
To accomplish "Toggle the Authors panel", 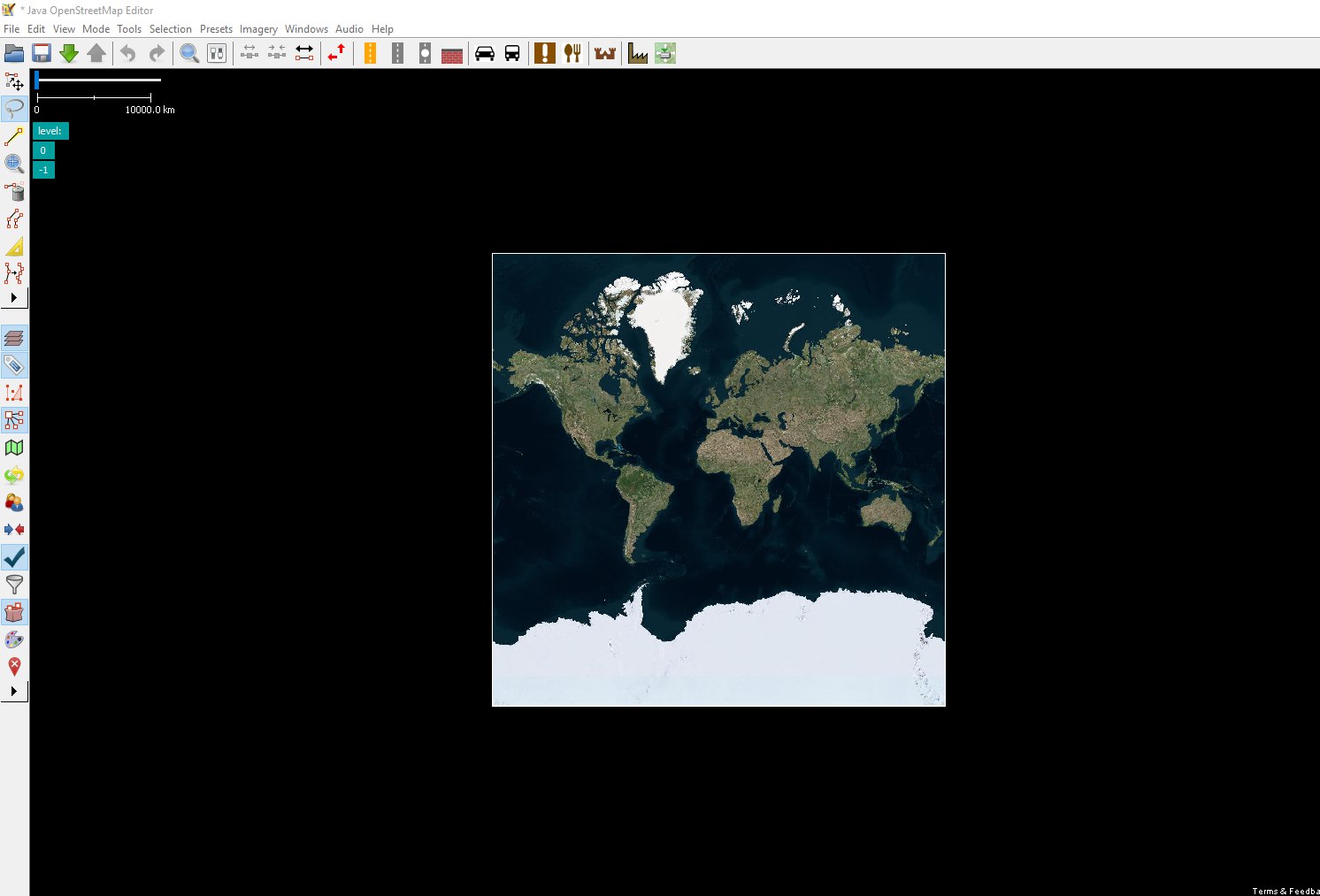I will 14,502.
